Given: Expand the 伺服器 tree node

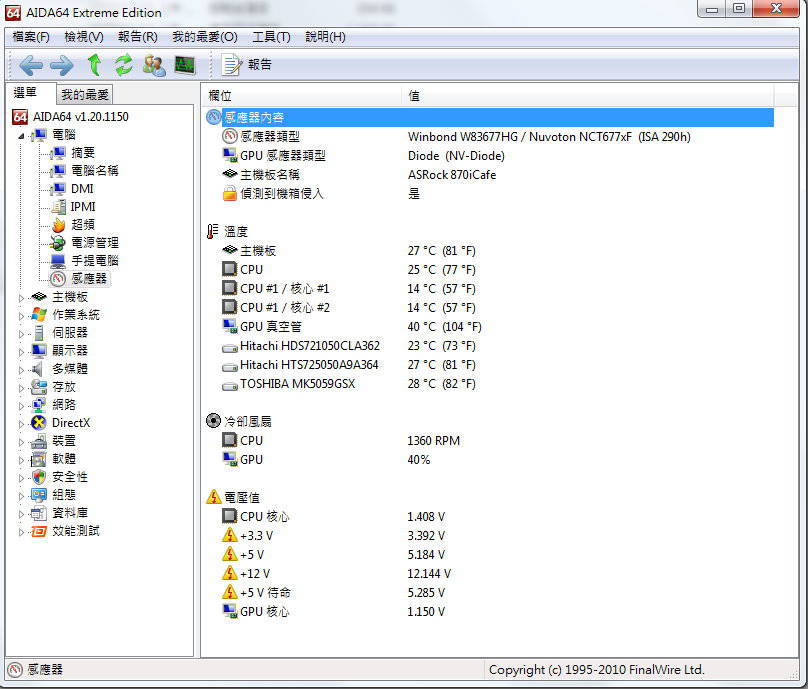Looking at the screenshot, I should (x=21, y=334).
